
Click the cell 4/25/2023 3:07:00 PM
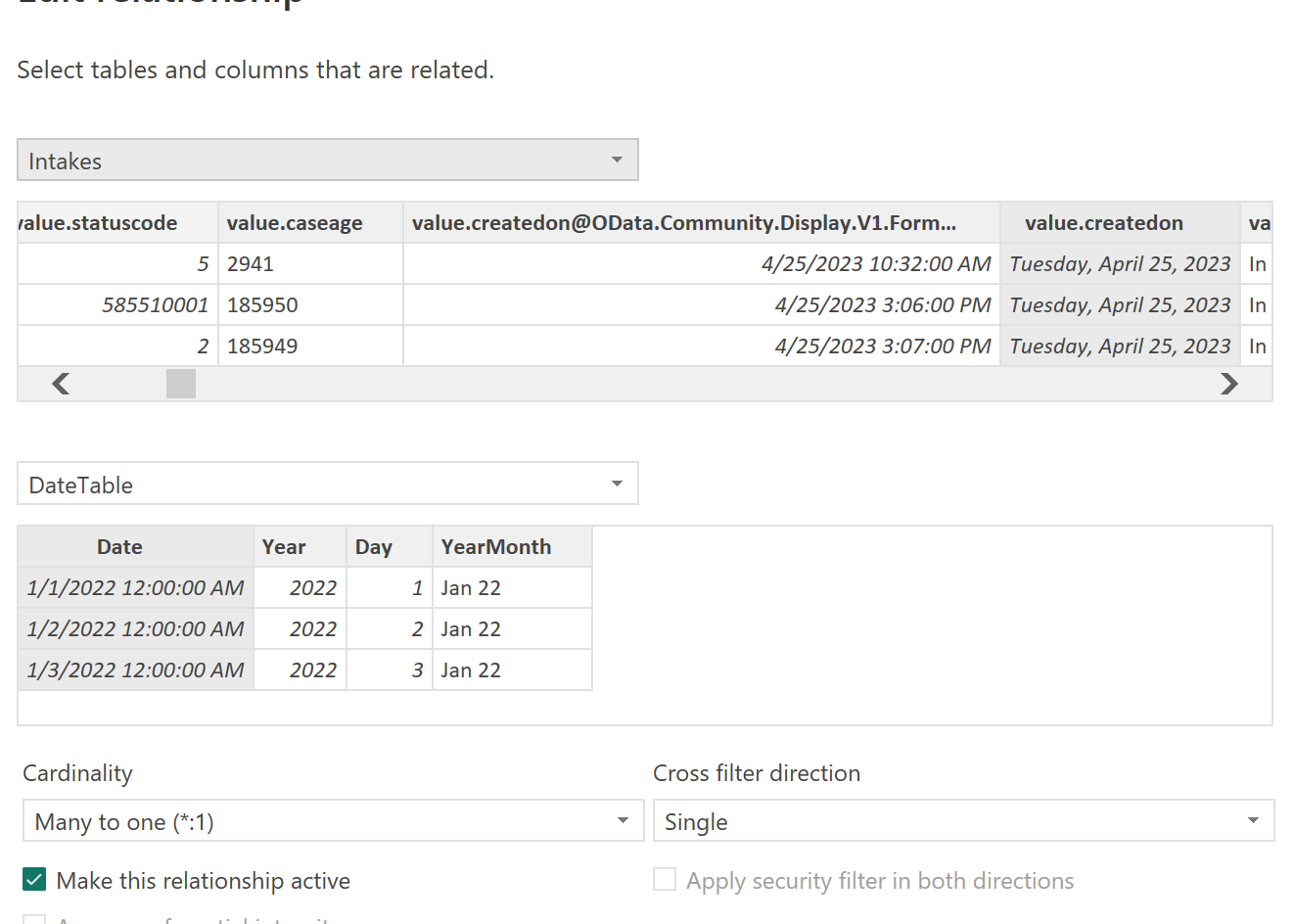coord(702,346)
